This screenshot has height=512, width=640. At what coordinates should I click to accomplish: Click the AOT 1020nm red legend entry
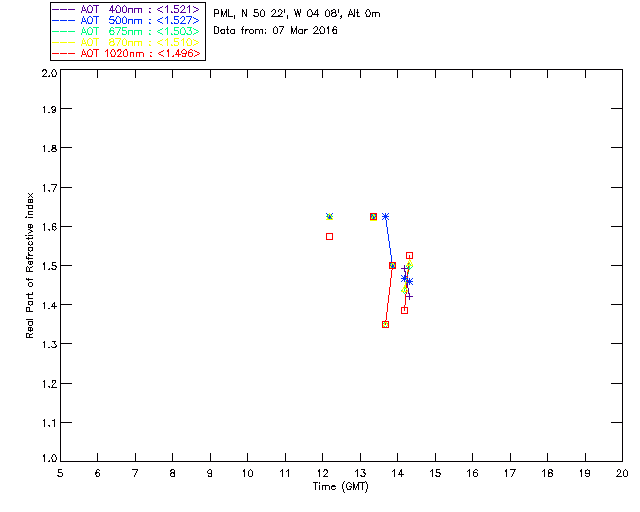click(126, 53)
